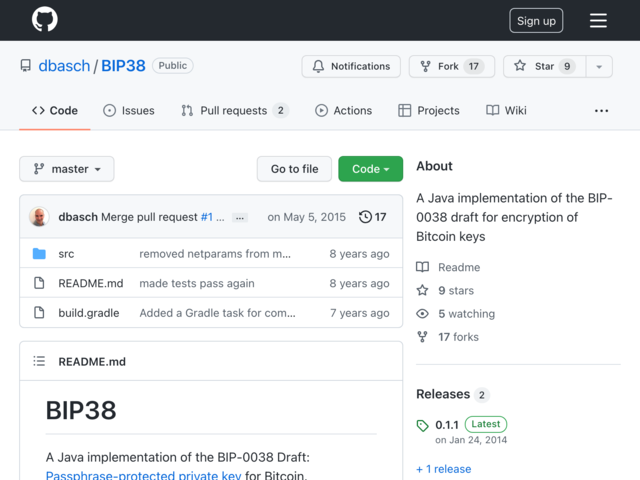Click the README.md file icon

tap(39, 283)
